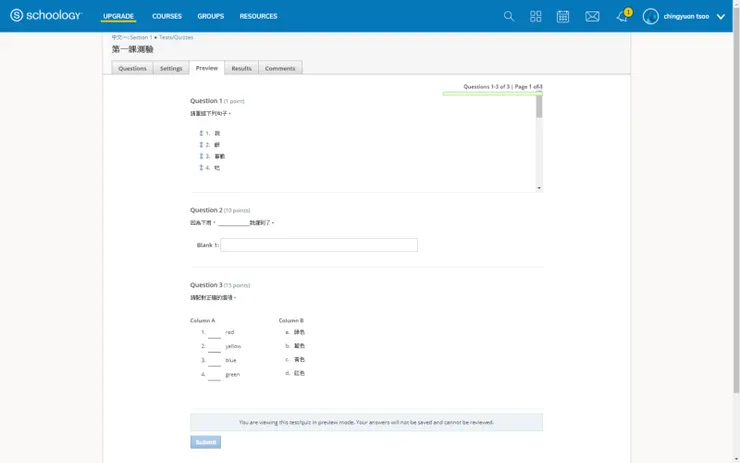Open the Groups menu
The image size is (740, 463).
pos(210,16)
